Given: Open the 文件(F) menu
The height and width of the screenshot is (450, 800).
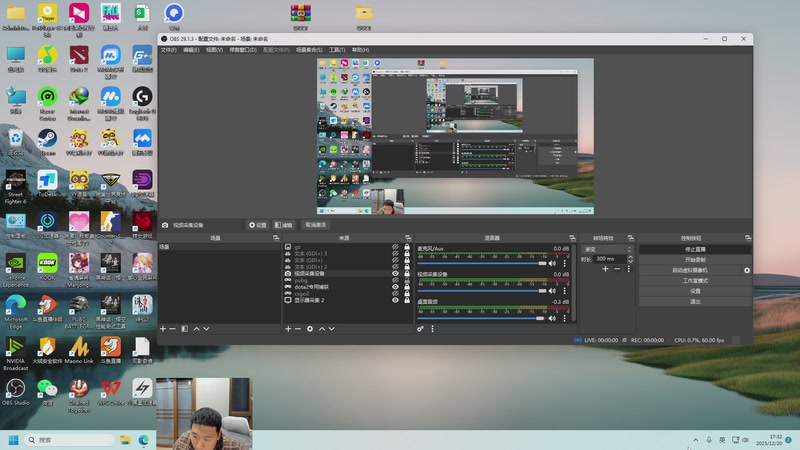Looking at the screenshot, I should pyautogui.click(x=169, y=50).
